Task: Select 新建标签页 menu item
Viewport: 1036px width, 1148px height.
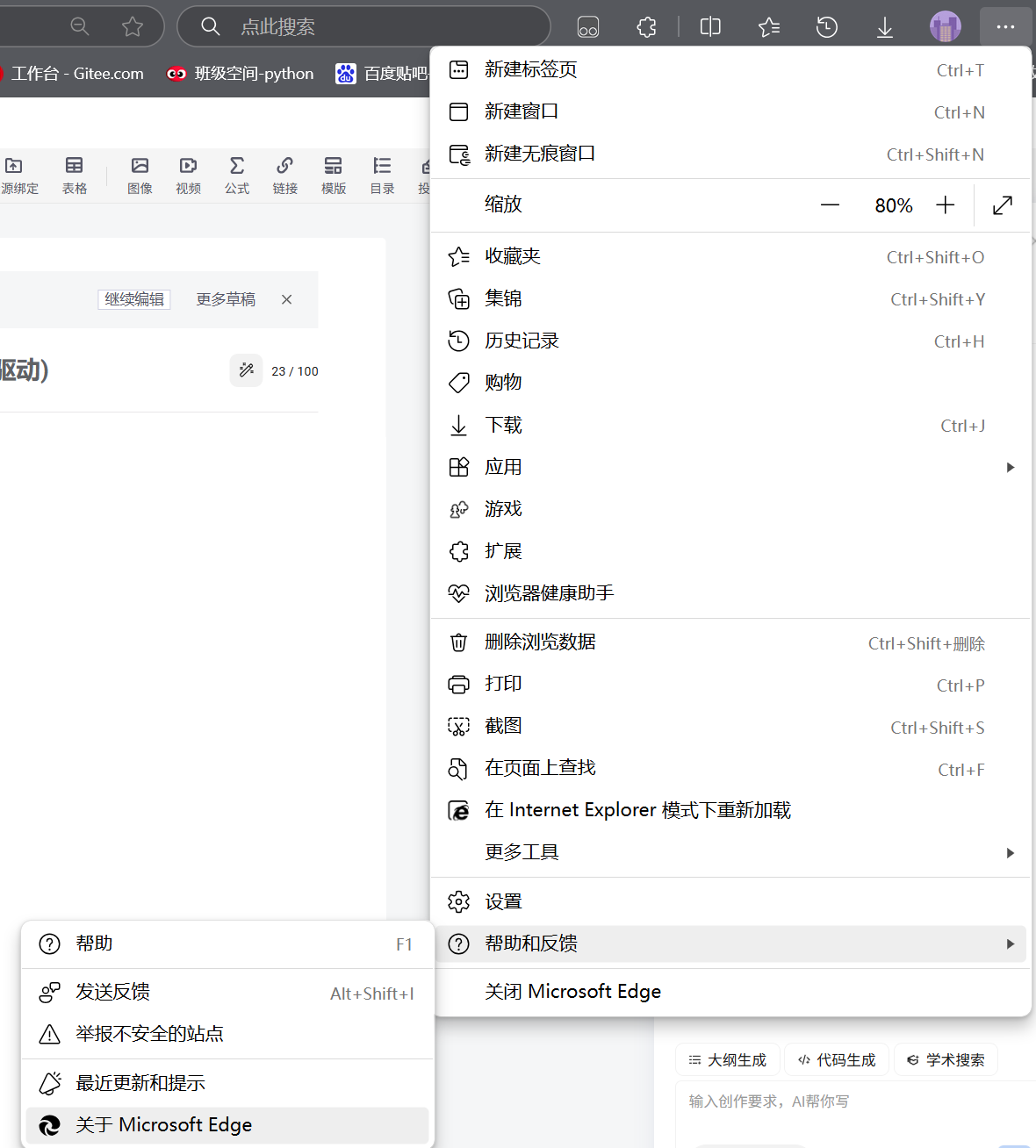Action: (730, 70)
